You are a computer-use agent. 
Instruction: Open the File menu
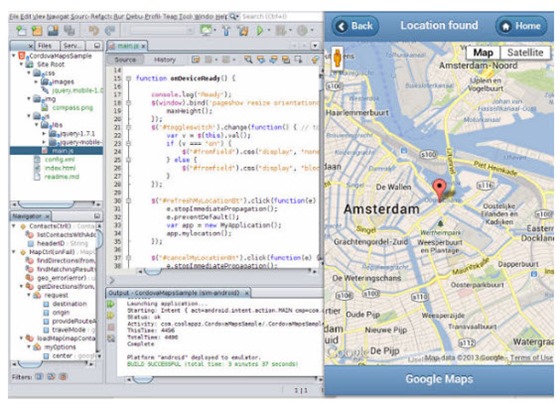[14, 16]
